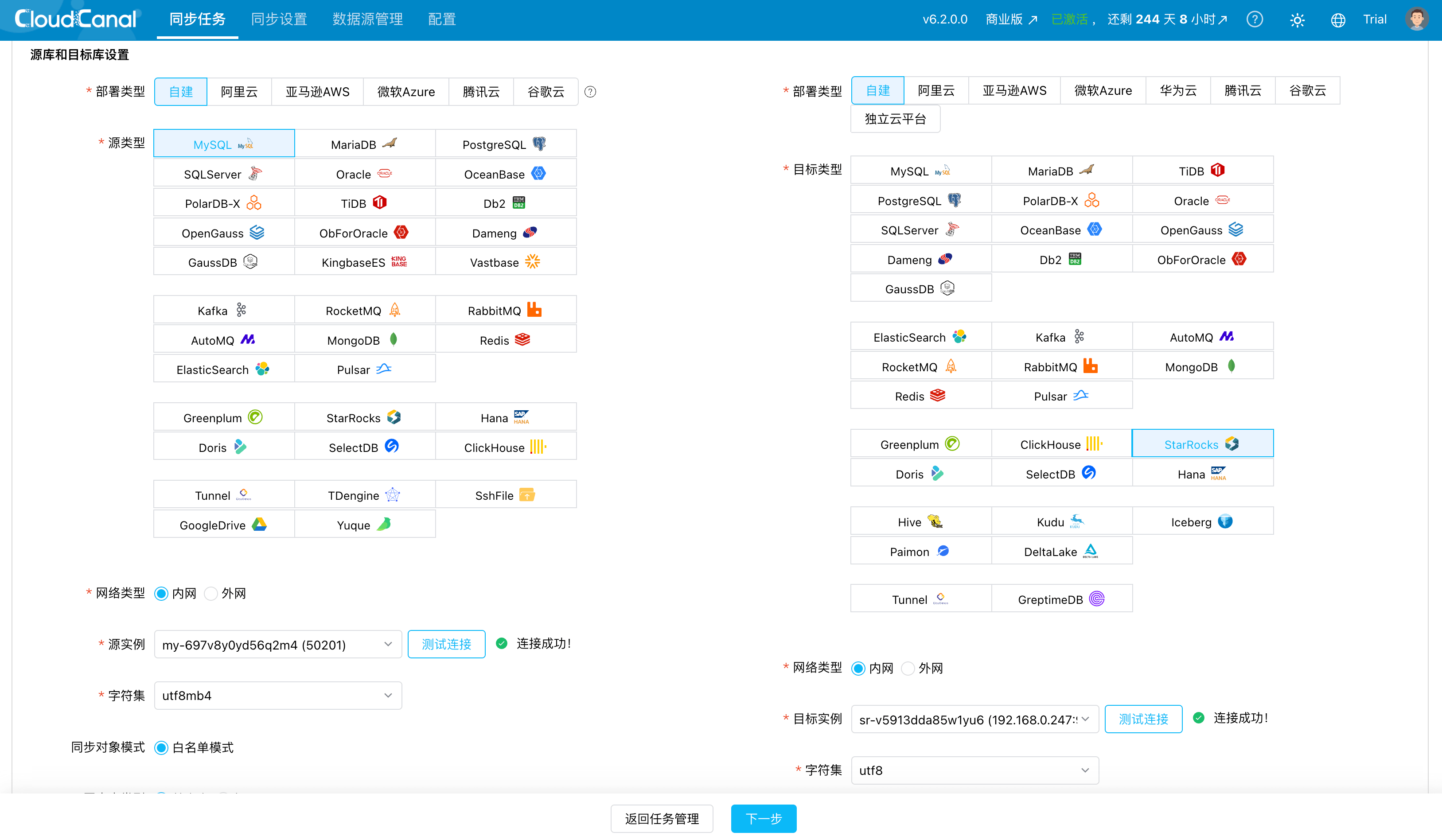Select PostgreSQL as source type
1442x840 pixels.
click(x=506, y=144)
